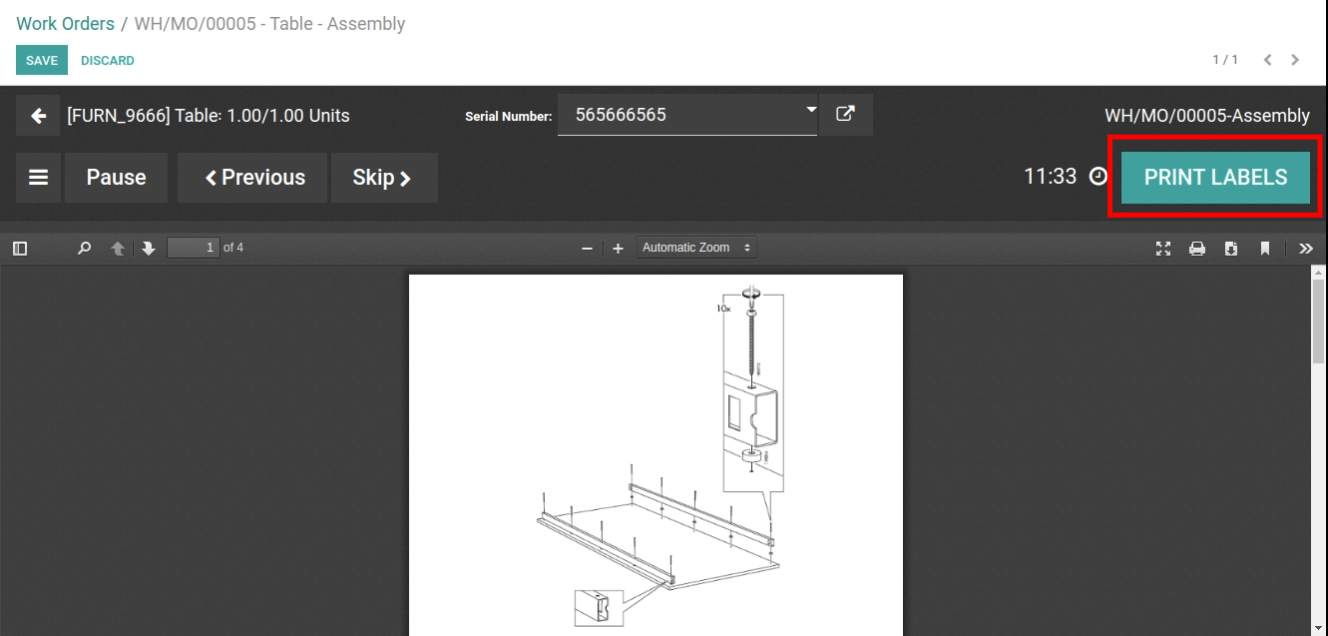Viewport: 1328px width, 636px height.
Task: Pause the current work order
Action: [x=116, y=177]
